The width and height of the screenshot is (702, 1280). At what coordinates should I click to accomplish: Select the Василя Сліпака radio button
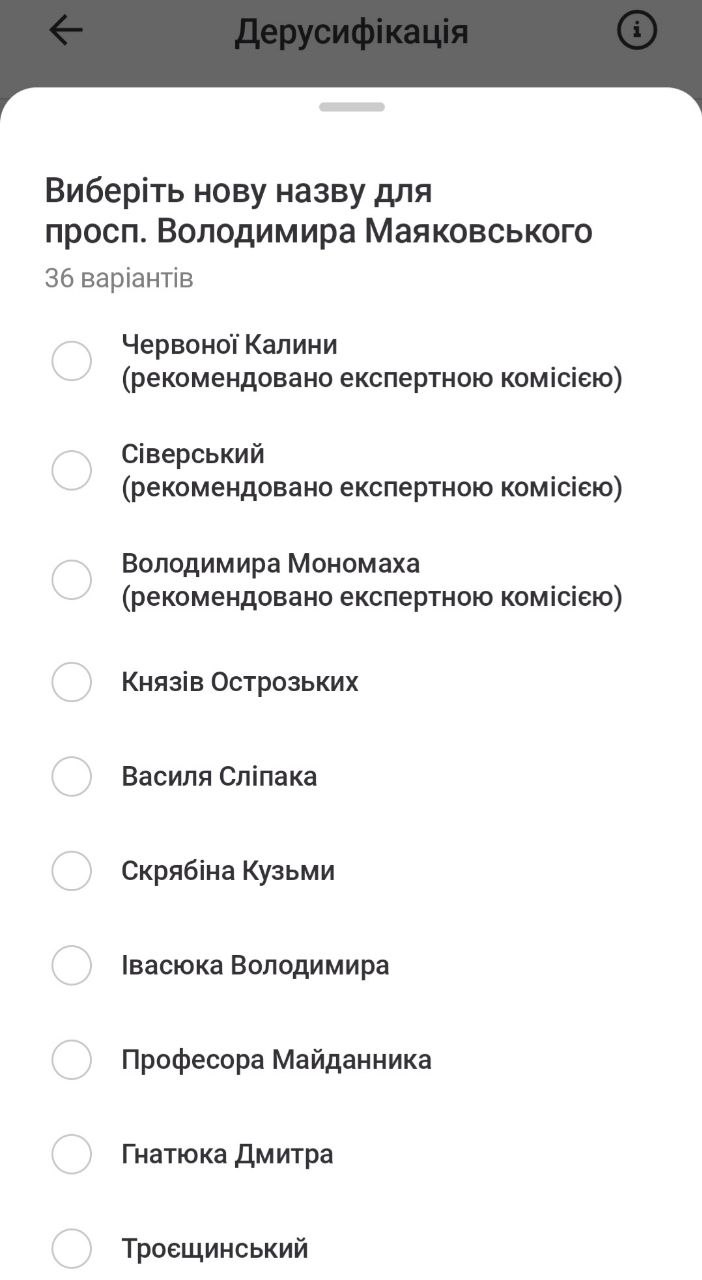coord(72,777)
